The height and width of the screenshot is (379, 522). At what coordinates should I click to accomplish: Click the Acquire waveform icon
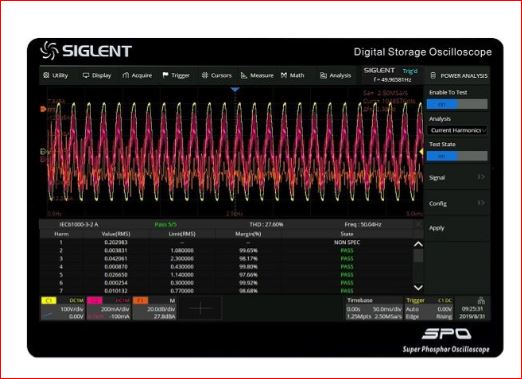(126, 75)
